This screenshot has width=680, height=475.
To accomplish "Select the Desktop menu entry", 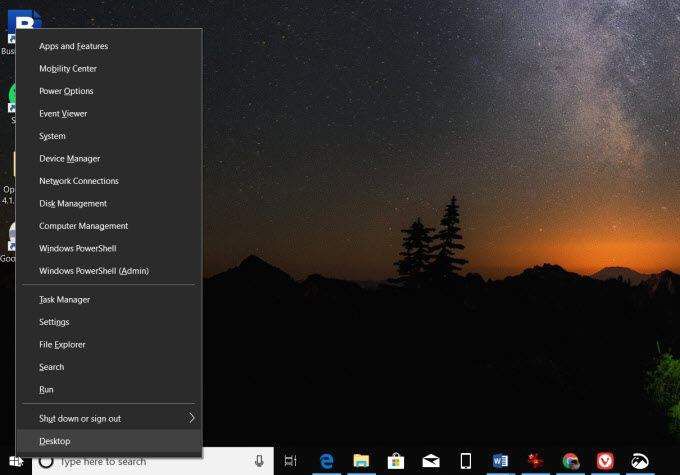I will [x=109, y=441].
